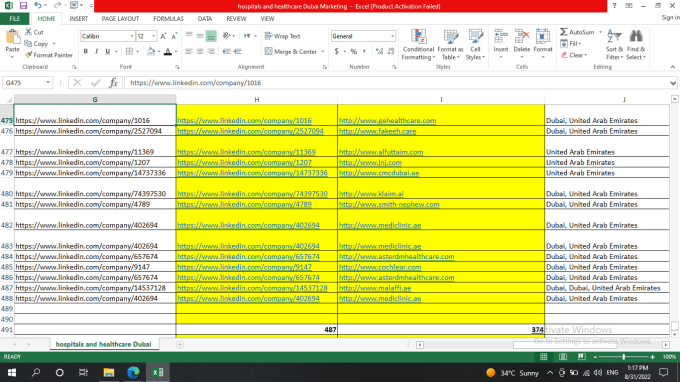This screenshot has height=382, width=680.
Task: Click the Paste clipboard icon
Action: [x=13, y=38]
